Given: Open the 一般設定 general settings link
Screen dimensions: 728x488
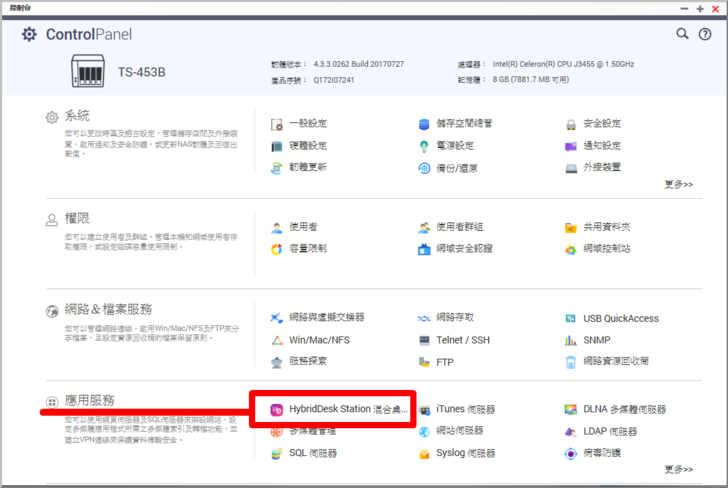Looking at the screenshot, I should (x=307, y=124).
